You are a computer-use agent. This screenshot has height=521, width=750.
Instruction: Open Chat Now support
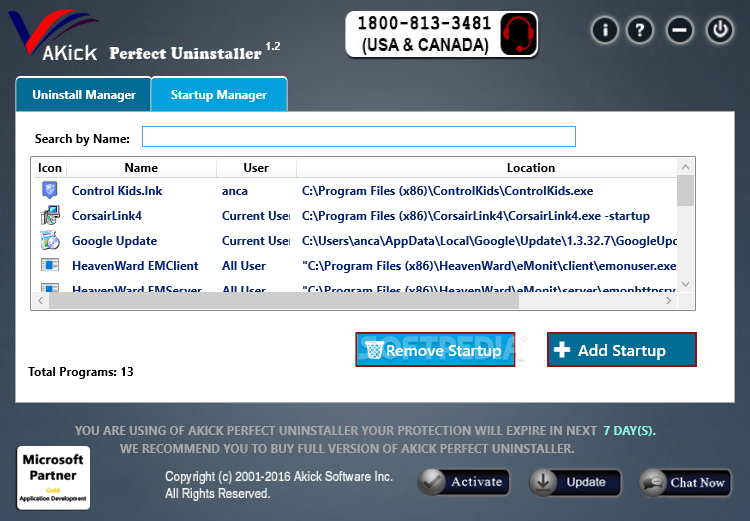coord(685,482)
